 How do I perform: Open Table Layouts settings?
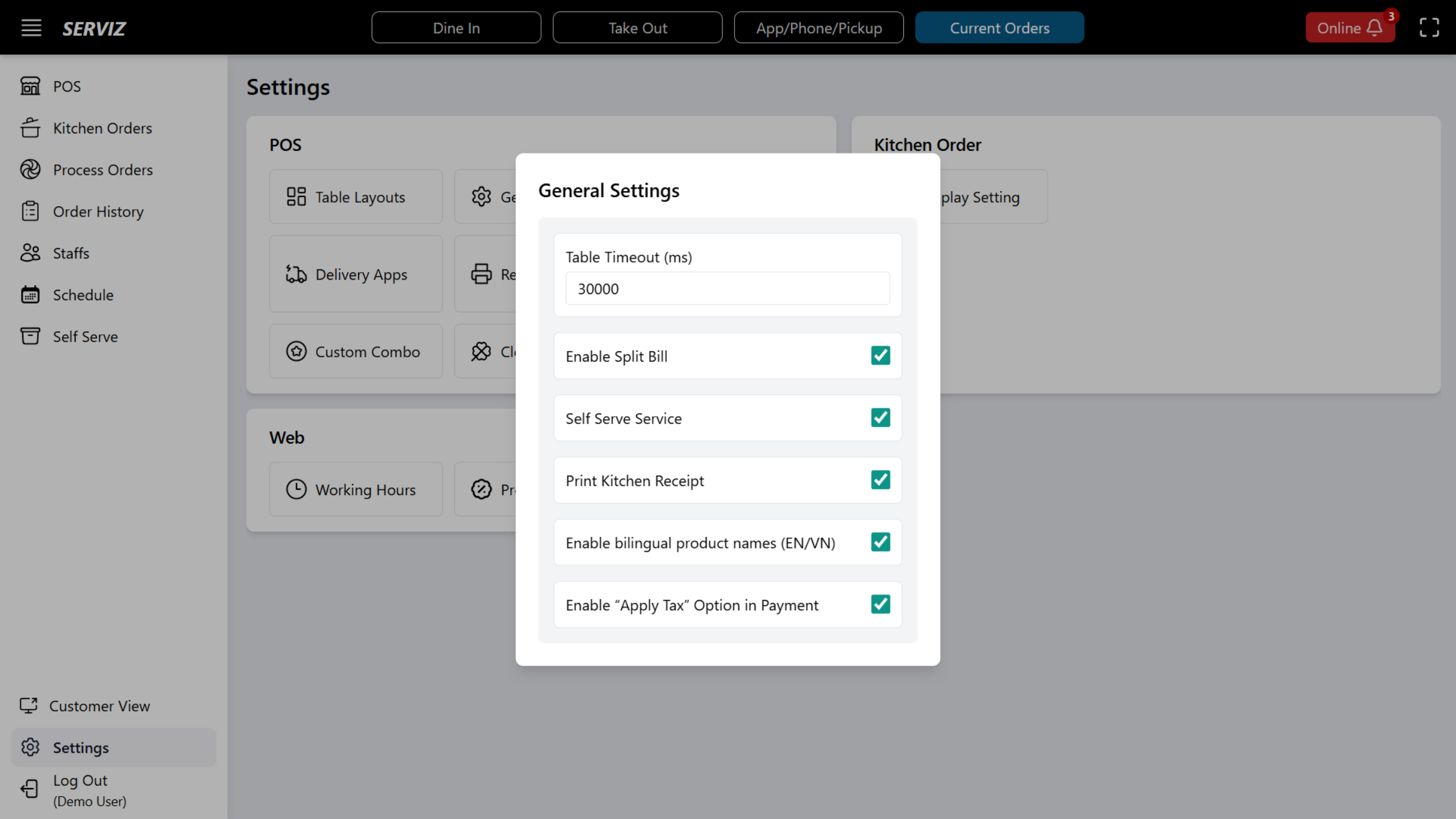tap(356, 197)
